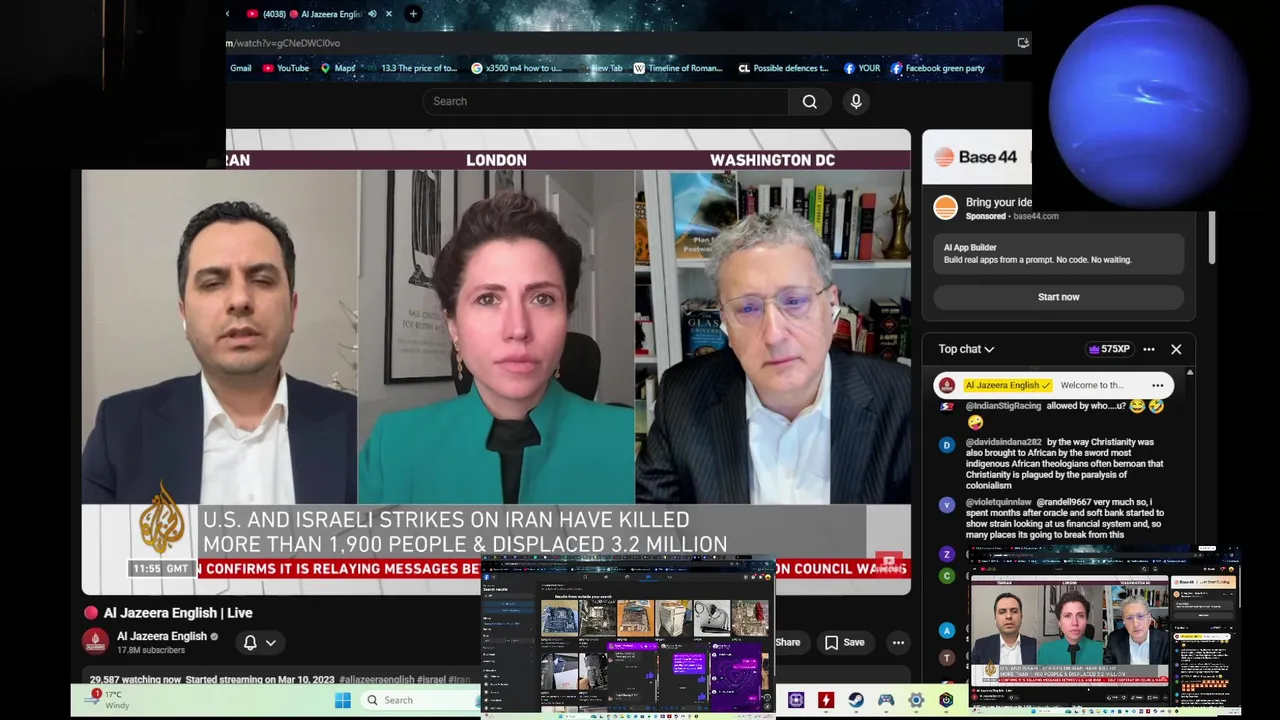Open 'Facebook green party' bookmark
The image size is (1280, 720).
938,68
